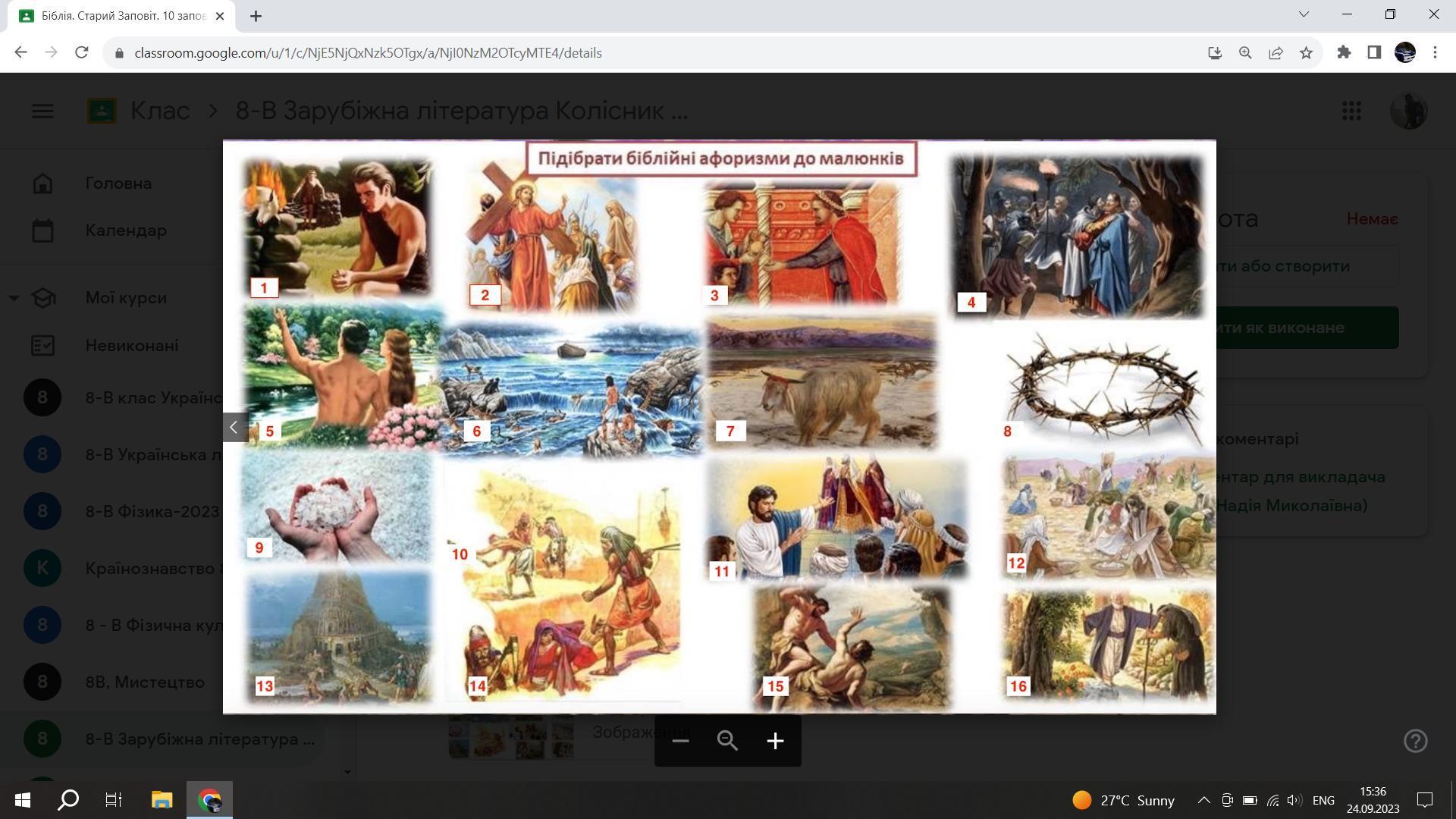Open a new browser tab
Image resolution: width=1456 pixels, height=819 pixels.
pos(256,16)
